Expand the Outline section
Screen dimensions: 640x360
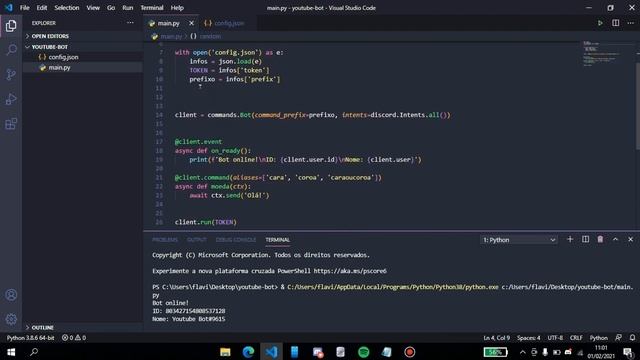point(42,327)
